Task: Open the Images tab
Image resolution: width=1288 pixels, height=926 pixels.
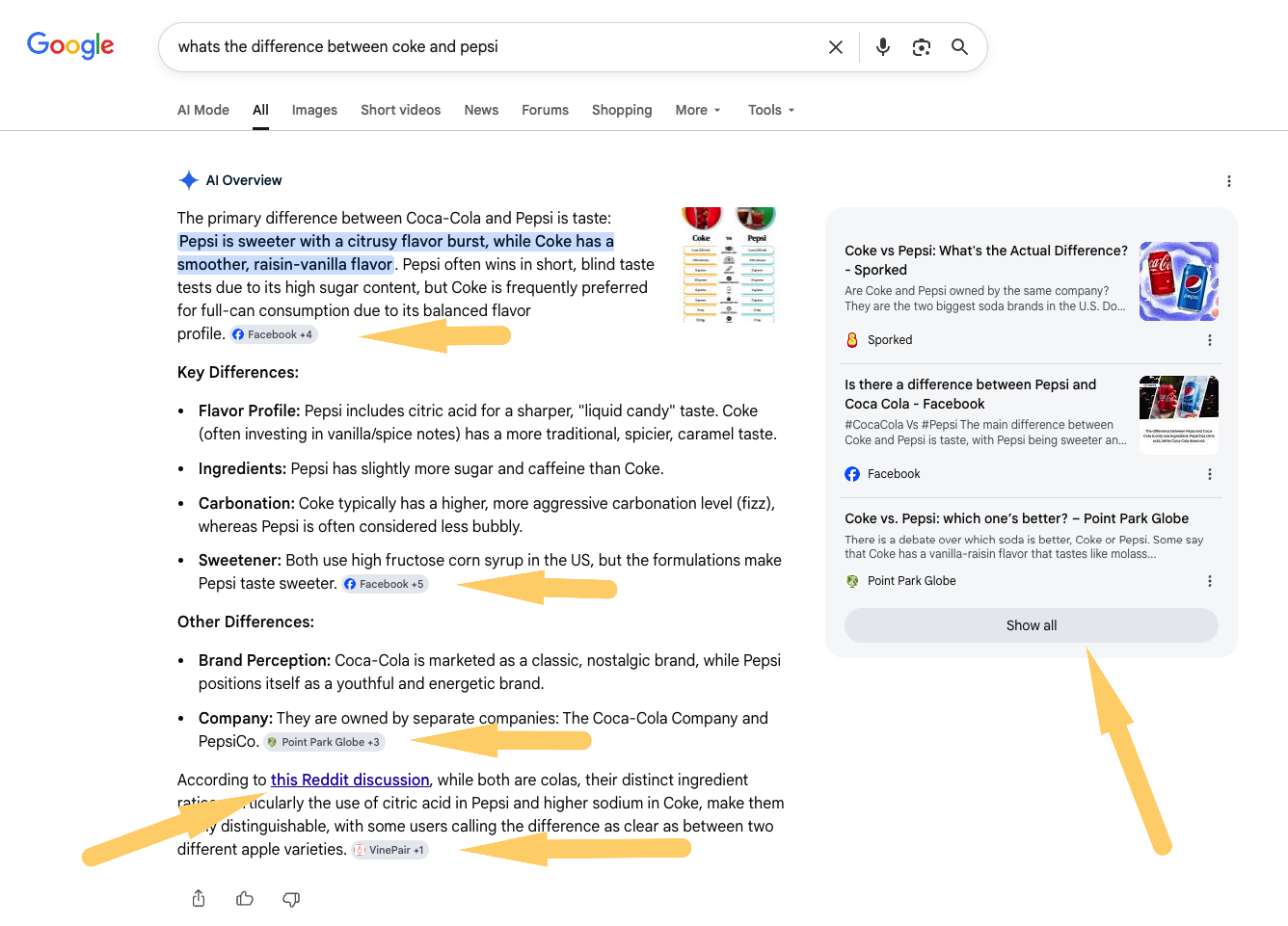Action: pyautogui.click(x=314, y=110)
